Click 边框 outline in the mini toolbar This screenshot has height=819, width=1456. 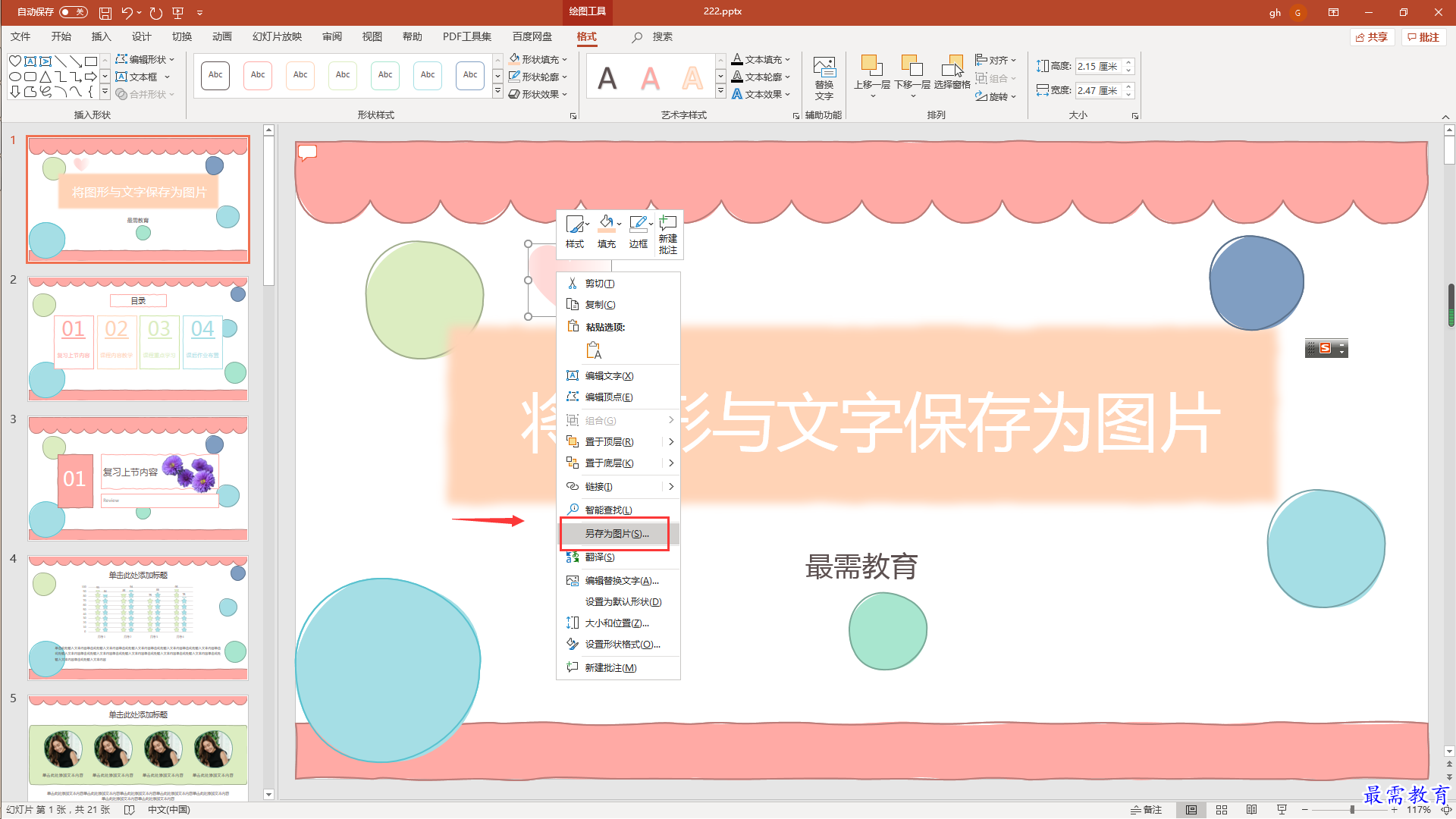(x=639, y=233)
